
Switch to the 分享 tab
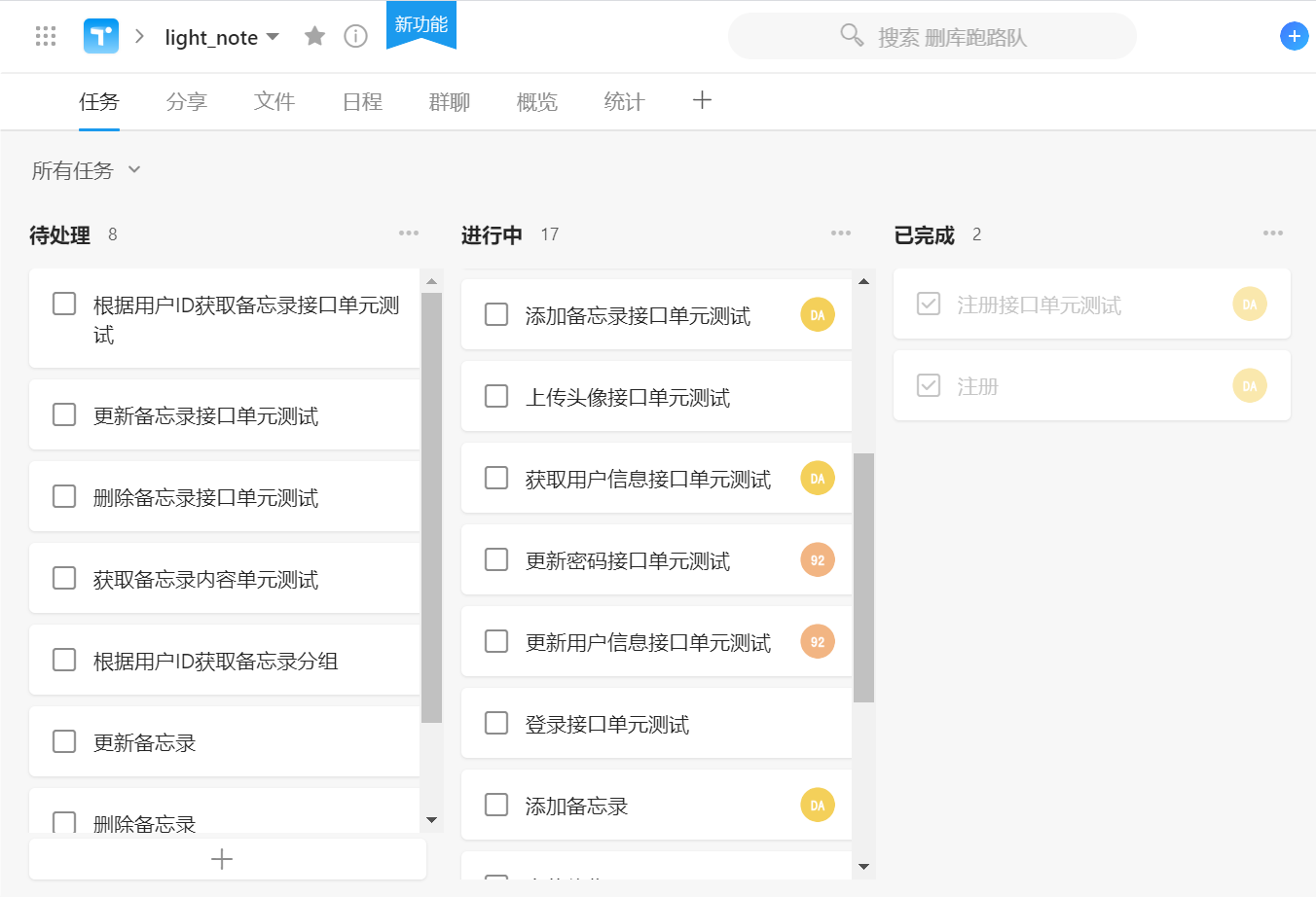[x=187, y=102]
